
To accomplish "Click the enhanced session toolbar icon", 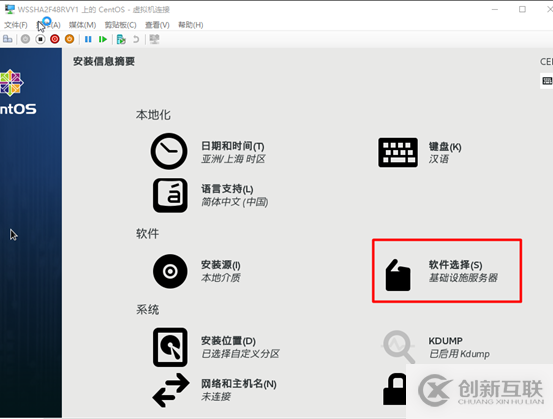I will pyautogui.click(x=154, y=39).
